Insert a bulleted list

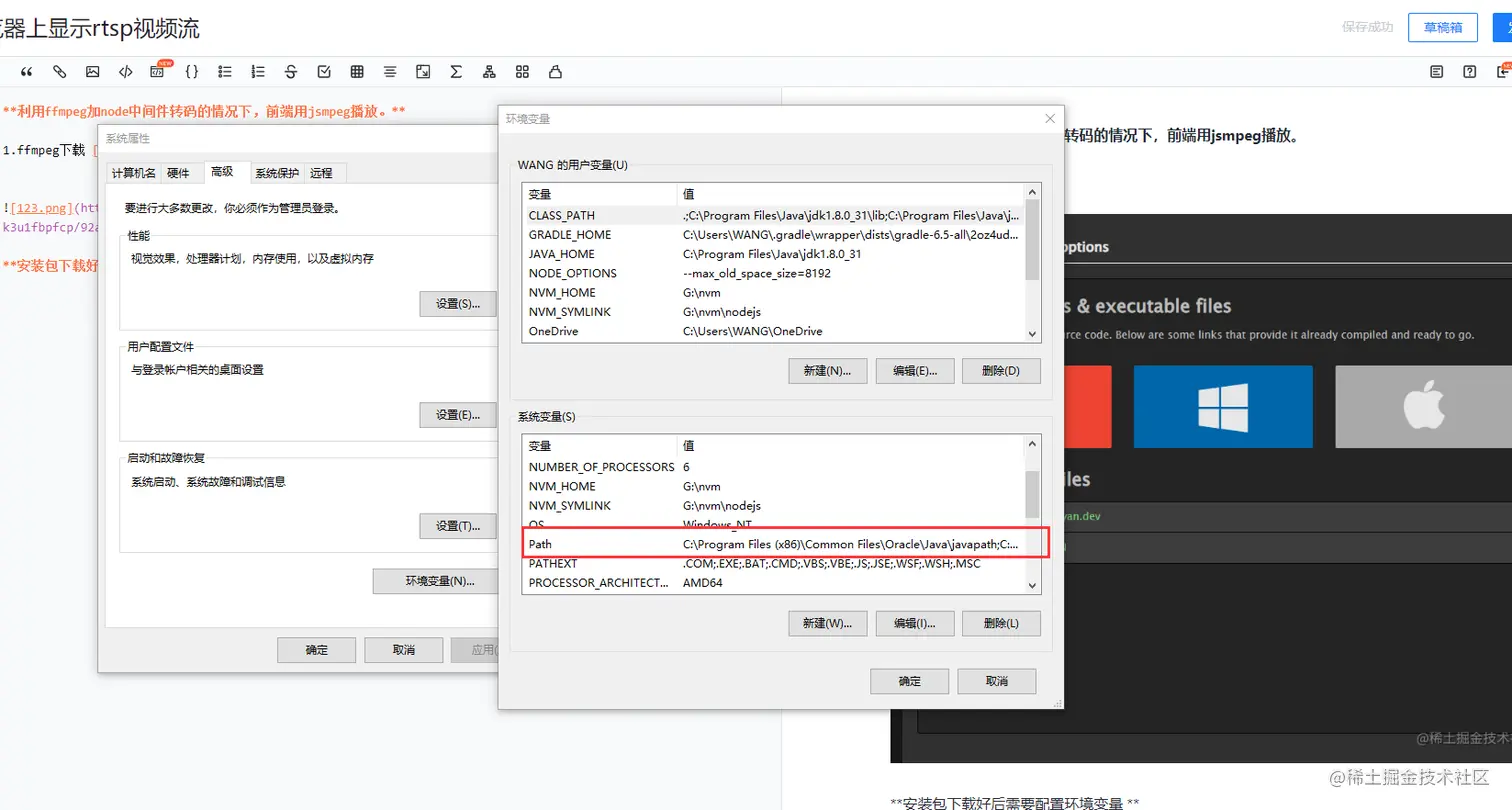(225, 72)
